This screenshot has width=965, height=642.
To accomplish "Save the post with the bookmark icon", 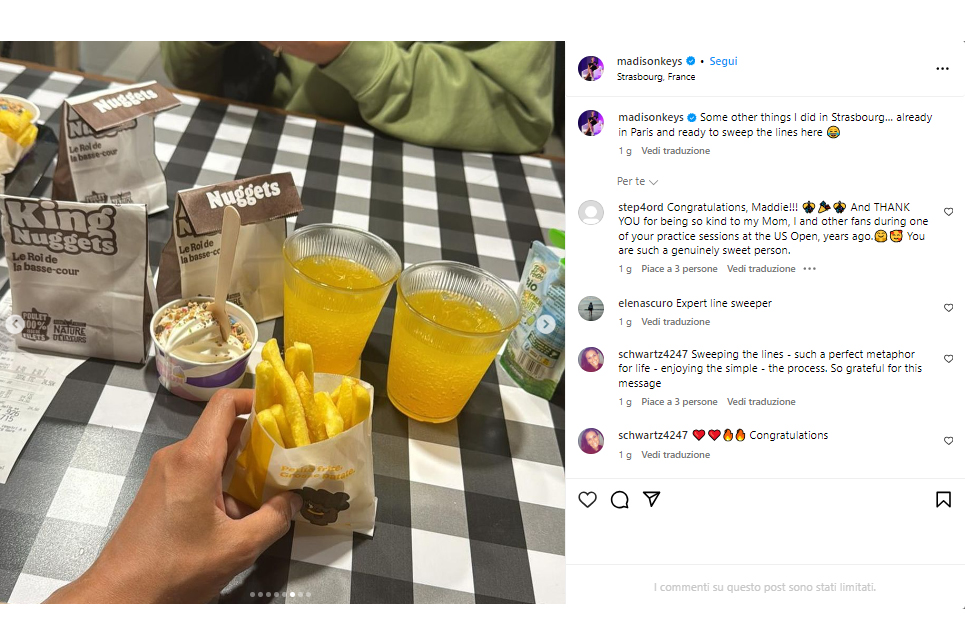I will tap(943, 499).
